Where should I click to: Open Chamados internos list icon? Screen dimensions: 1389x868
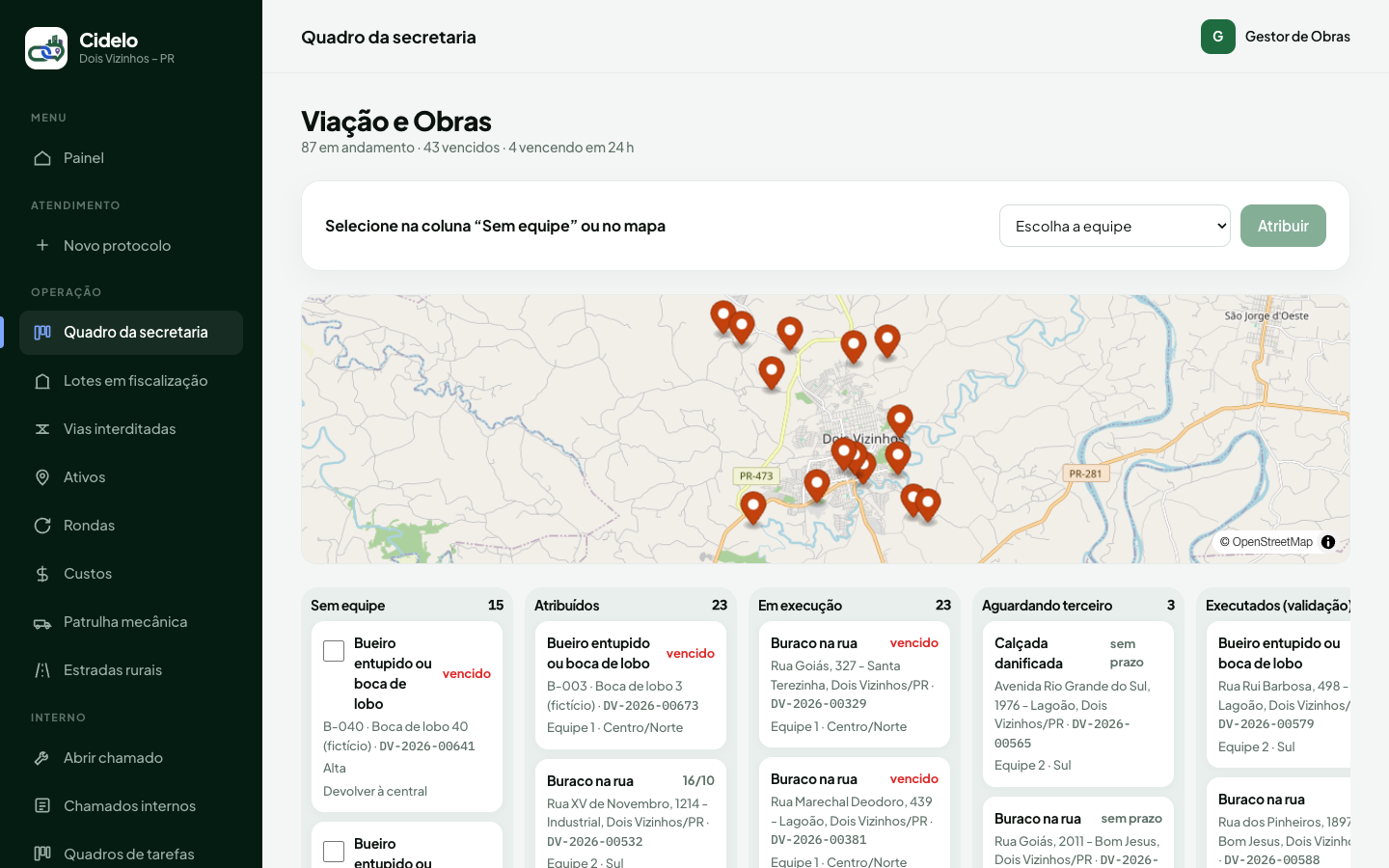[x=42, y=806]
